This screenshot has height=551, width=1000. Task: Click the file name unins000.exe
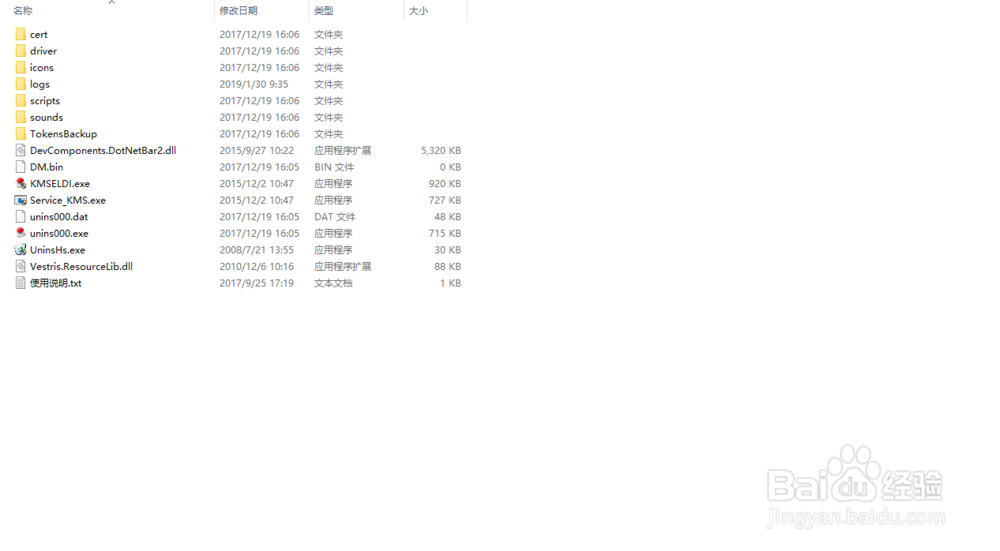[59, 233]
